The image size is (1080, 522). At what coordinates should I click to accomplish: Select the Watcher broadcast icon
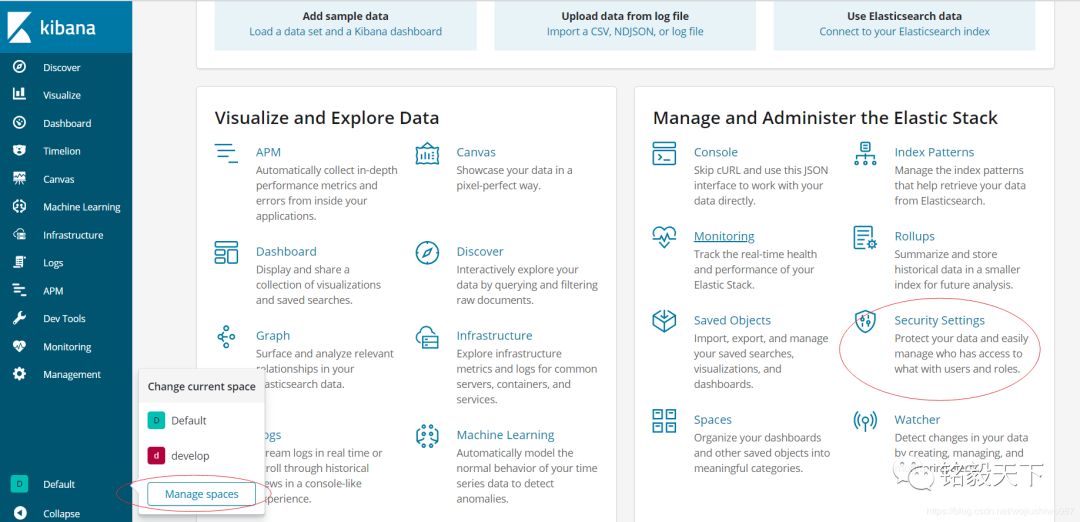click(x=865, y=421)
